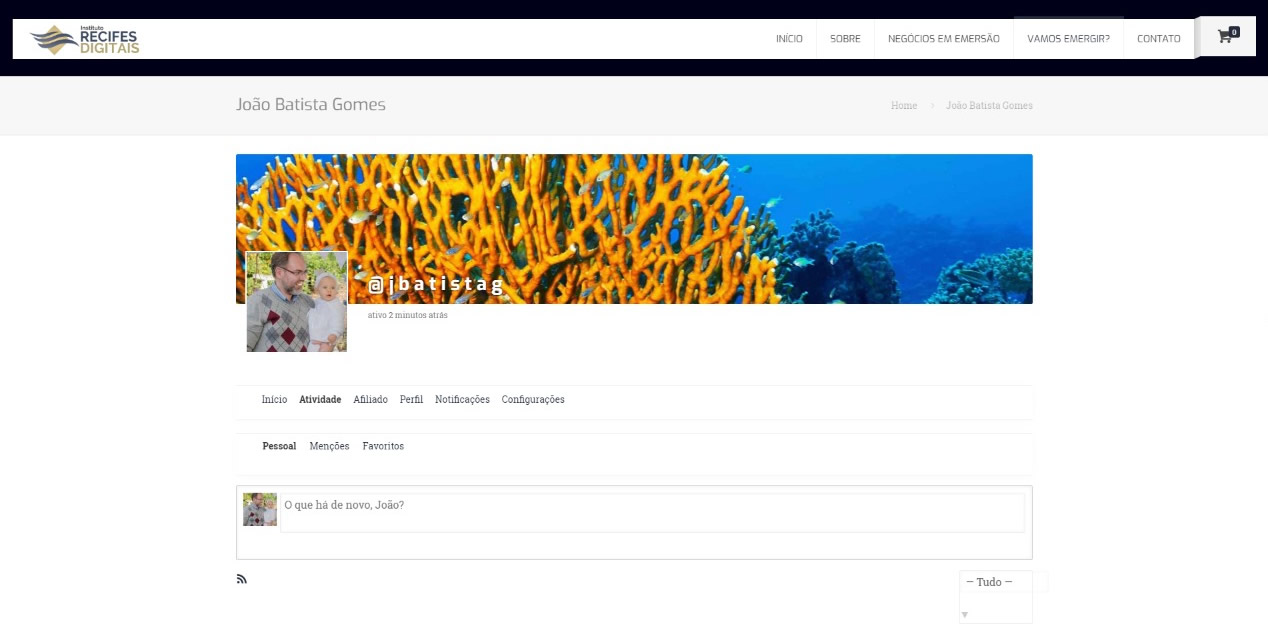Focus the 'O que há de novo' field

tap(652, 512)
